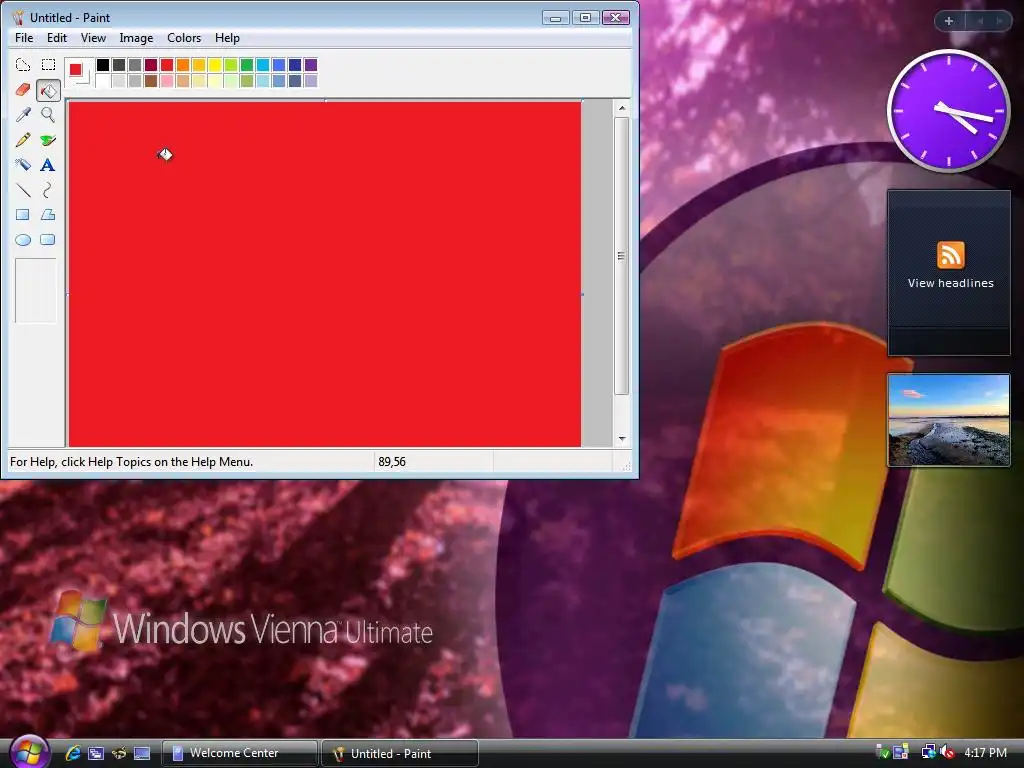This screenshot has width=1024, height=768.
Task: Click the Paint vertical scrollbar up arrow
Action: pyautogui.click(x=622, y=108)
